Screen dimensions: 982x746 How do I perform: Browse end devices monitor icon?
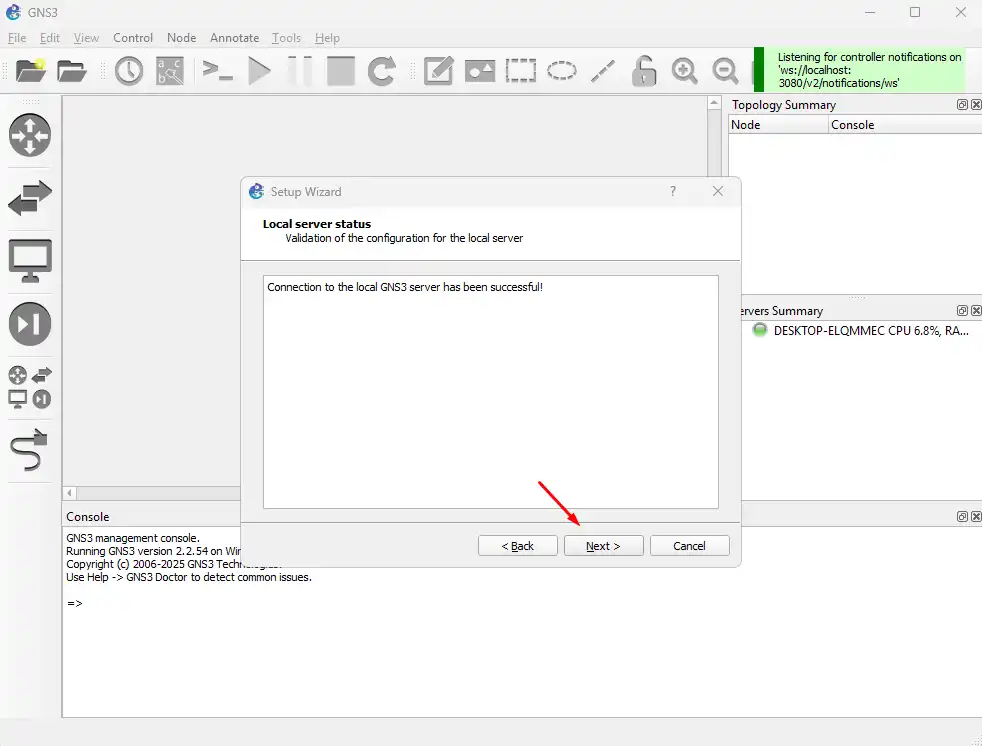(30, 261)
